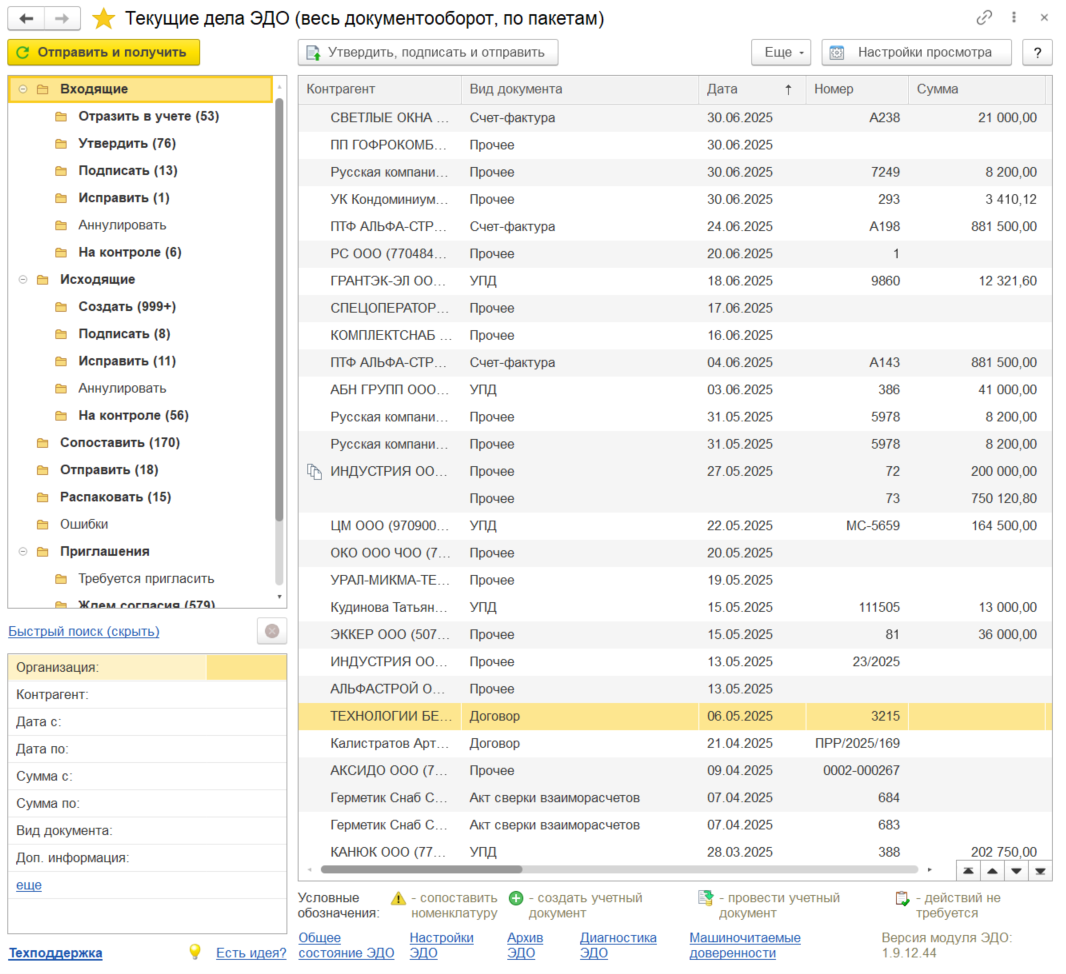The image size is (1066, 974).
Task: Jump to the first row of the list
Action: coord(968,871)
